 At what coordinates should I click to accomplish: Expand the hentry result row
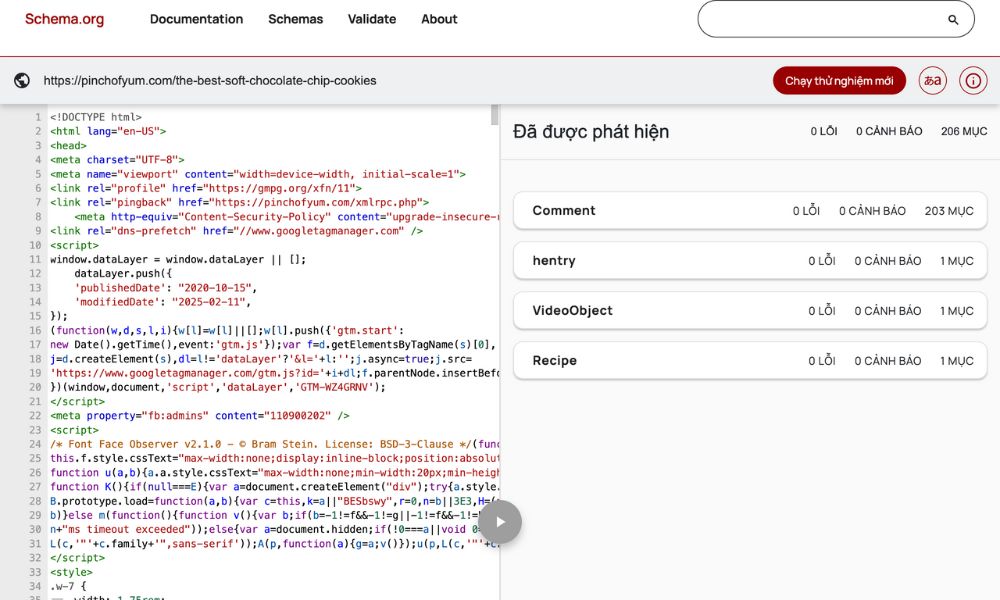pyautogui.click(x=749, y=261)
